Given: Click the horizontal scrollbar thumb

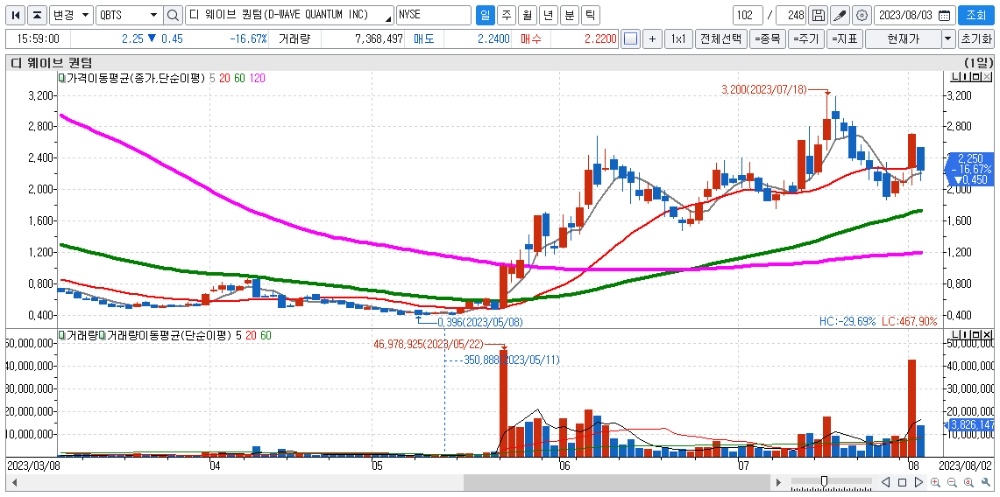Looking at the screenshot, I should tap(615, 482).
